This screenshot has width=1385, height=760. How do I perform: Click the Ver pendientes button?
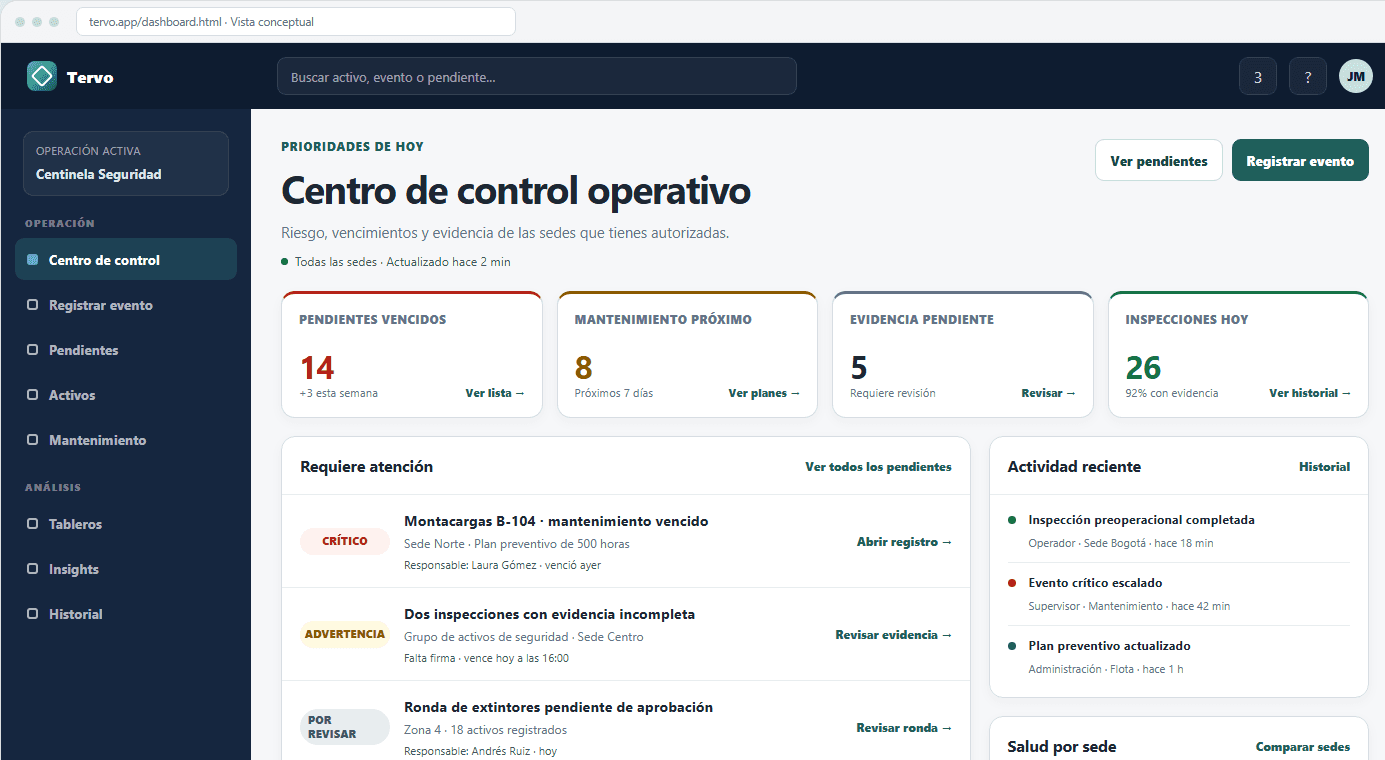[x=1158, y=160]
